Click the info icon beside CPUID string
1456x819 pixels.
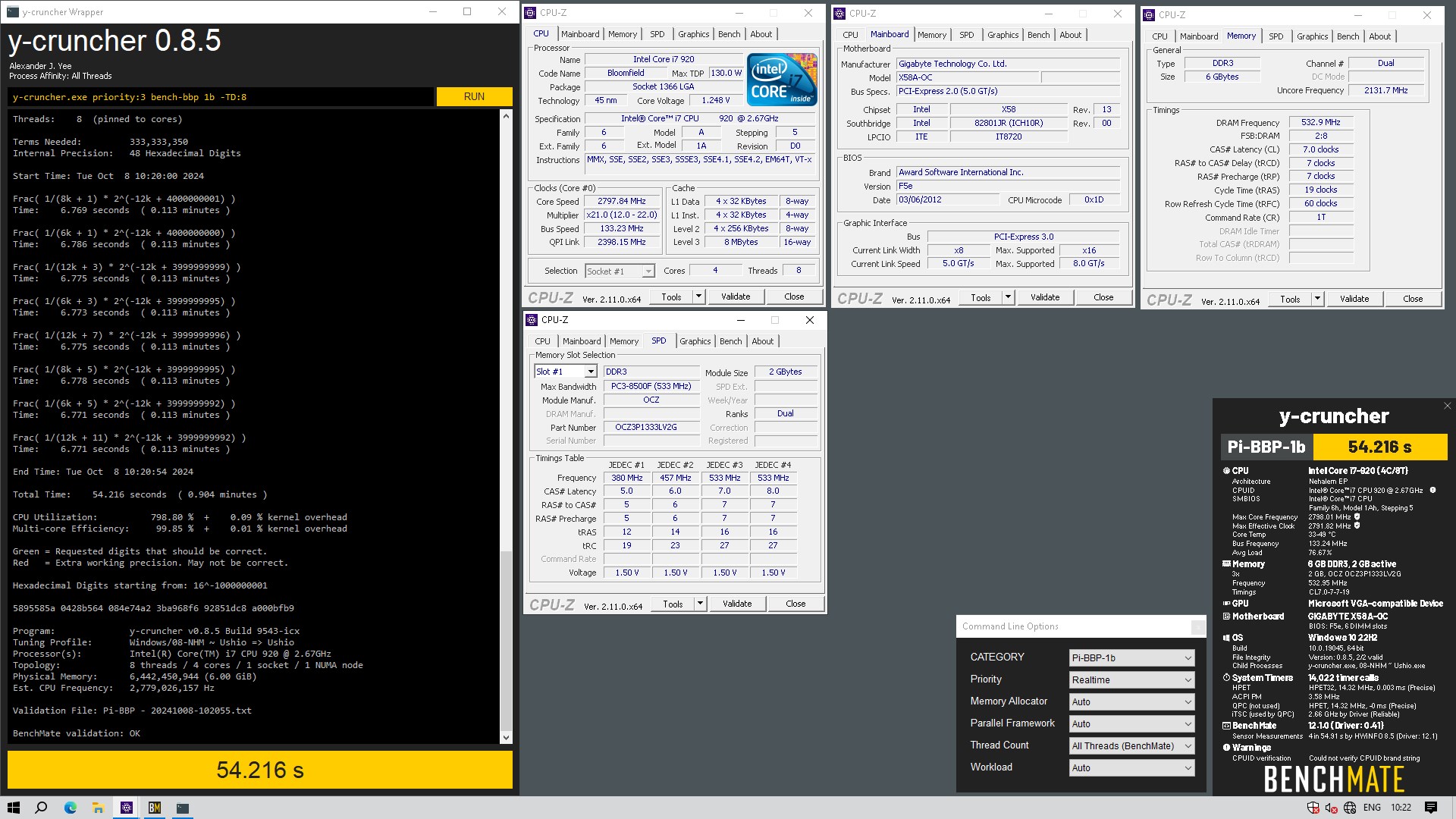tap(1432, 491)
